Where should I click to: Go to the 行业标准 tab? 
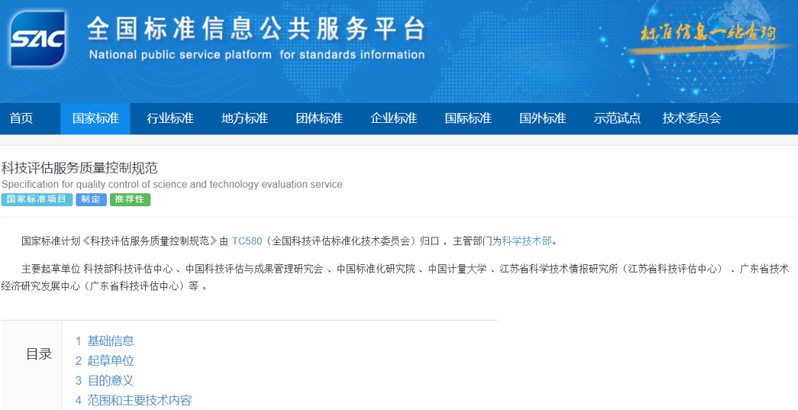tap(170, 118)
